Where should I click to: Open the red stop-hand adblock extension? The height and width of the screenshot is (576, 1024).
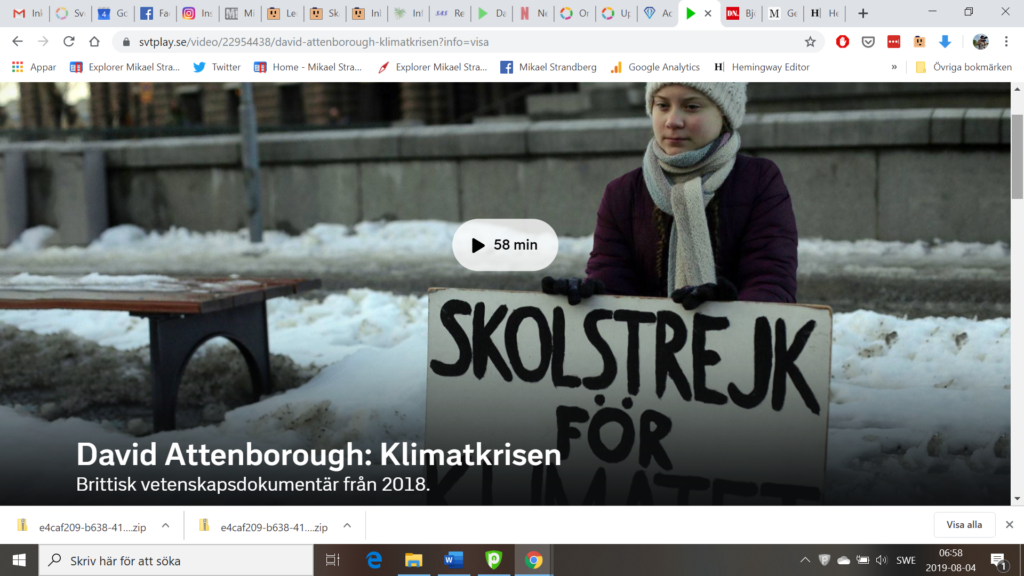coord(842,42)
